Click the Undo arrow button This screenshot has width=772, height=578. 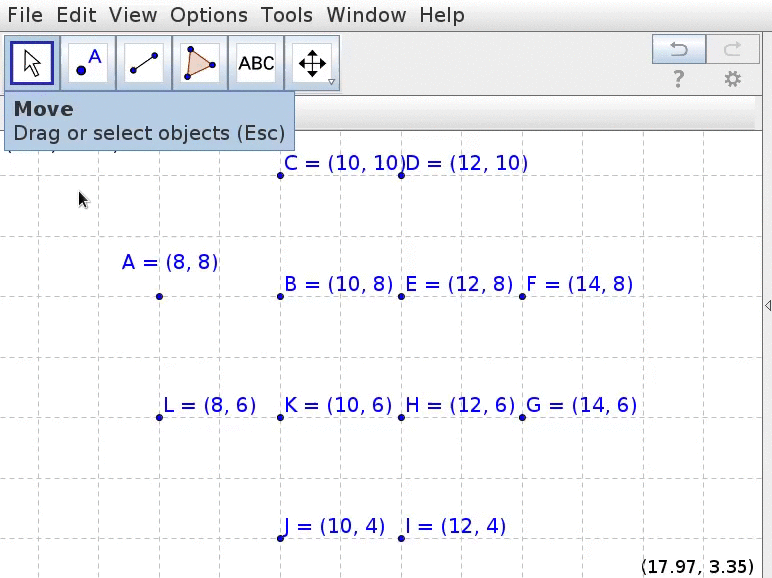pos(679,48)
